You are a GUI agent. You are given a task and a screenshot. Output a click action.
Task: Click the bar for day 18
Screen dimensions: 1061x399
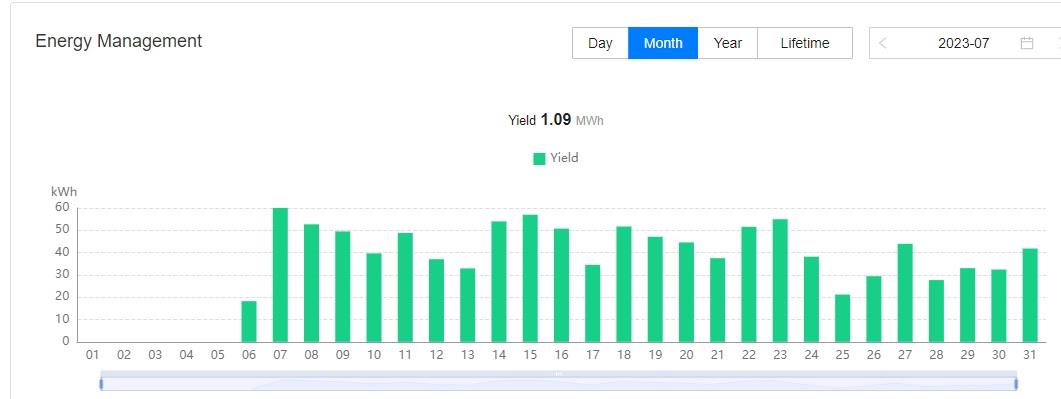click(623, 285)
